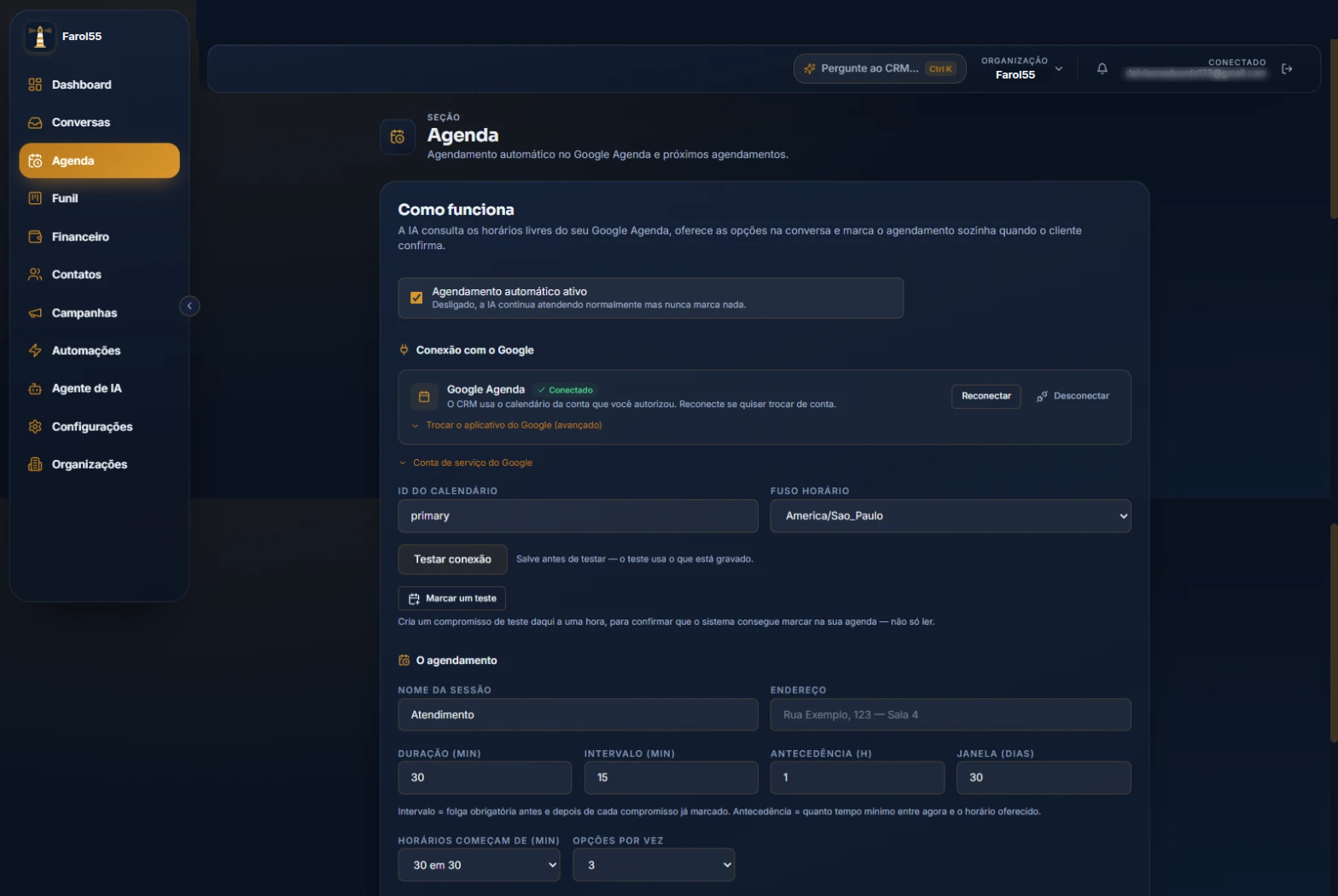Click the sparkle icon in Pergunte ao CRM
This screenshot has height=896, width=1338.
810,68
